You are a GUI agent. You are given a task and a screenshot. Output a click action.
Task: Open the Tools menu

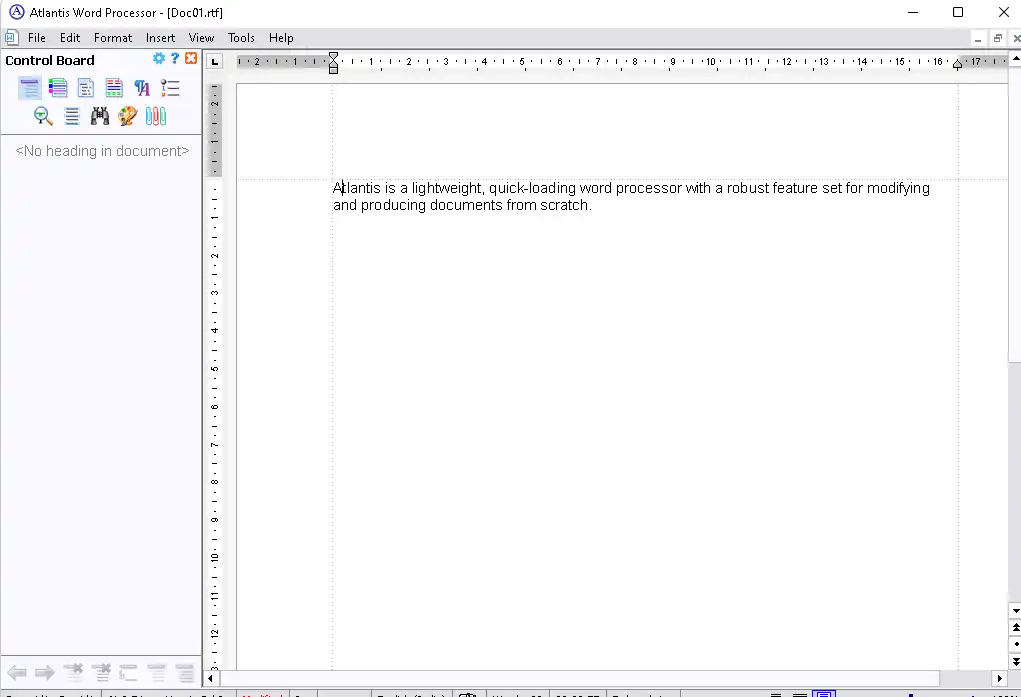tap(241, 38)
